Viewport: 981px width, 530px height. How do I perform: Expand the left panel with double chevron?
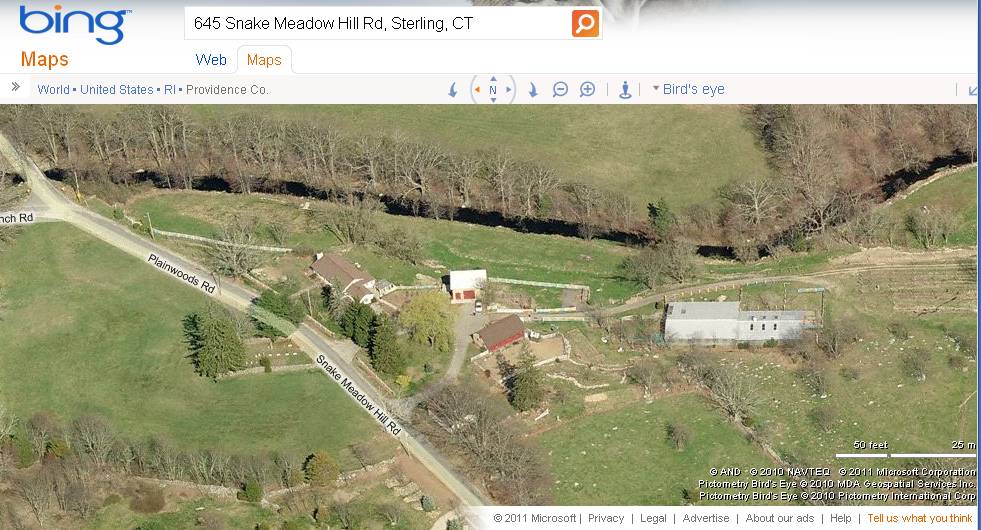16,87
